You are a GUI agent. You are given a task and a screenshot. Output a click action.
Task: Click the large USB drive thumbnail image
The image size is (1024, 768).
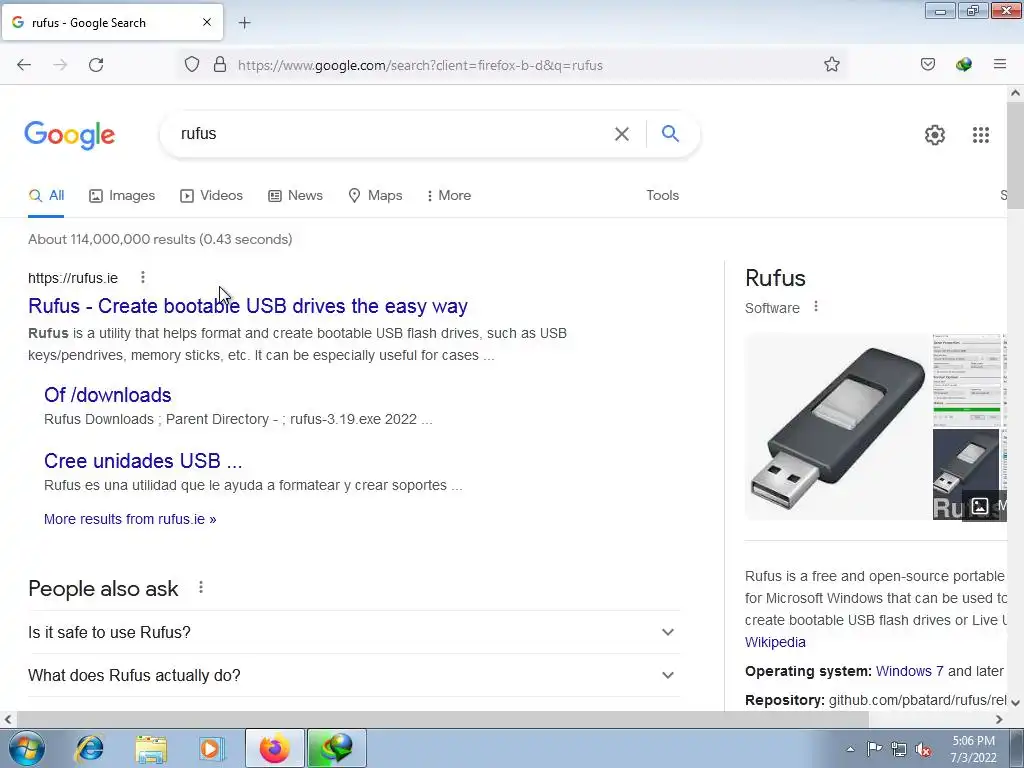click(838, 427)
